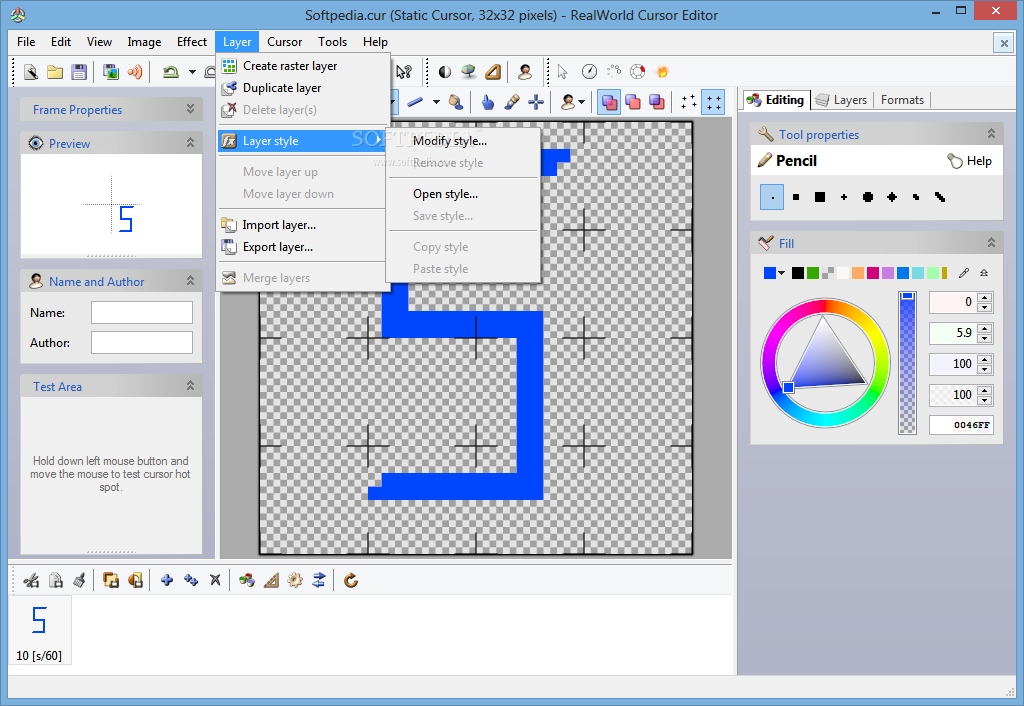Click the pointer arrow cursor icon in the top toolbar
The image size is (1024, 706).
point(563,72)
